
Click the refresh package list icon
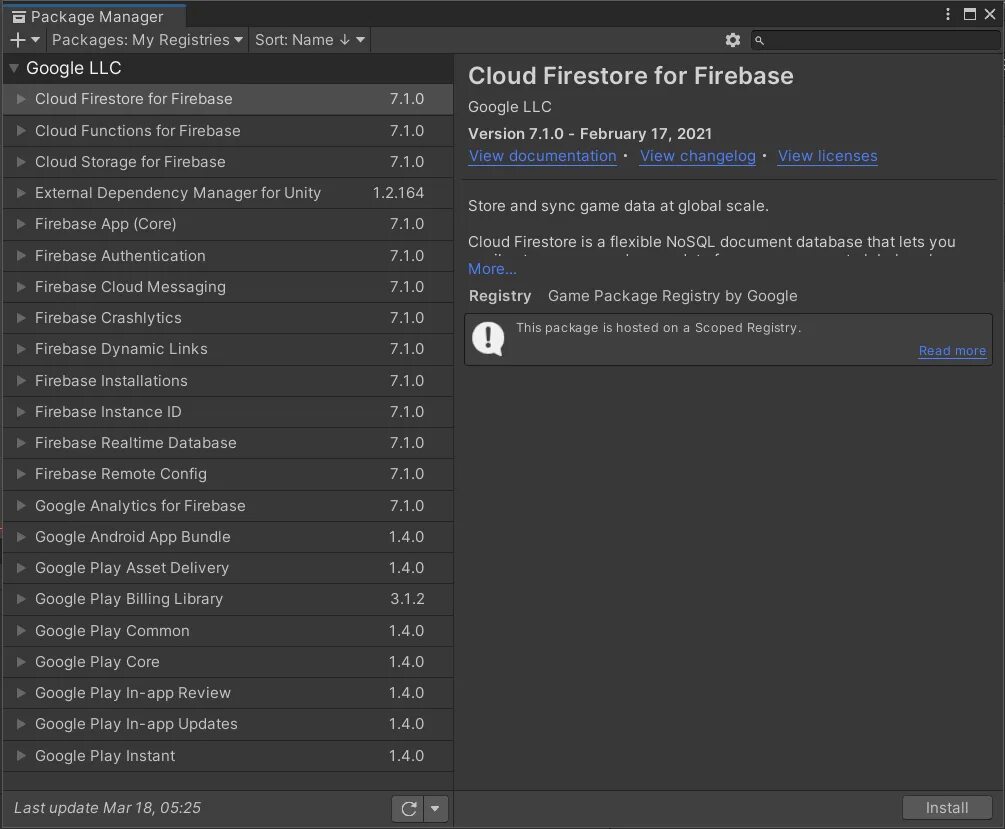(408, 808)
